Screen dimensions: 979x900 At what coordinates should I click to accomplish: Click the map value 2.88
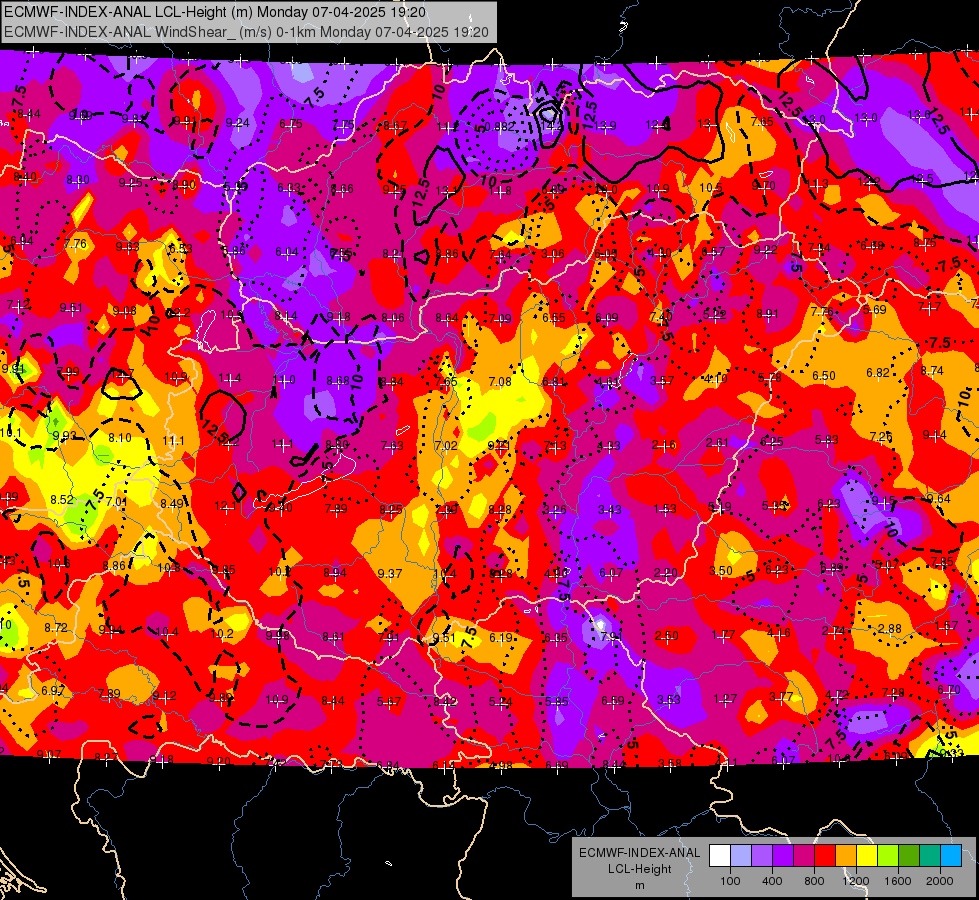(890, 628)
